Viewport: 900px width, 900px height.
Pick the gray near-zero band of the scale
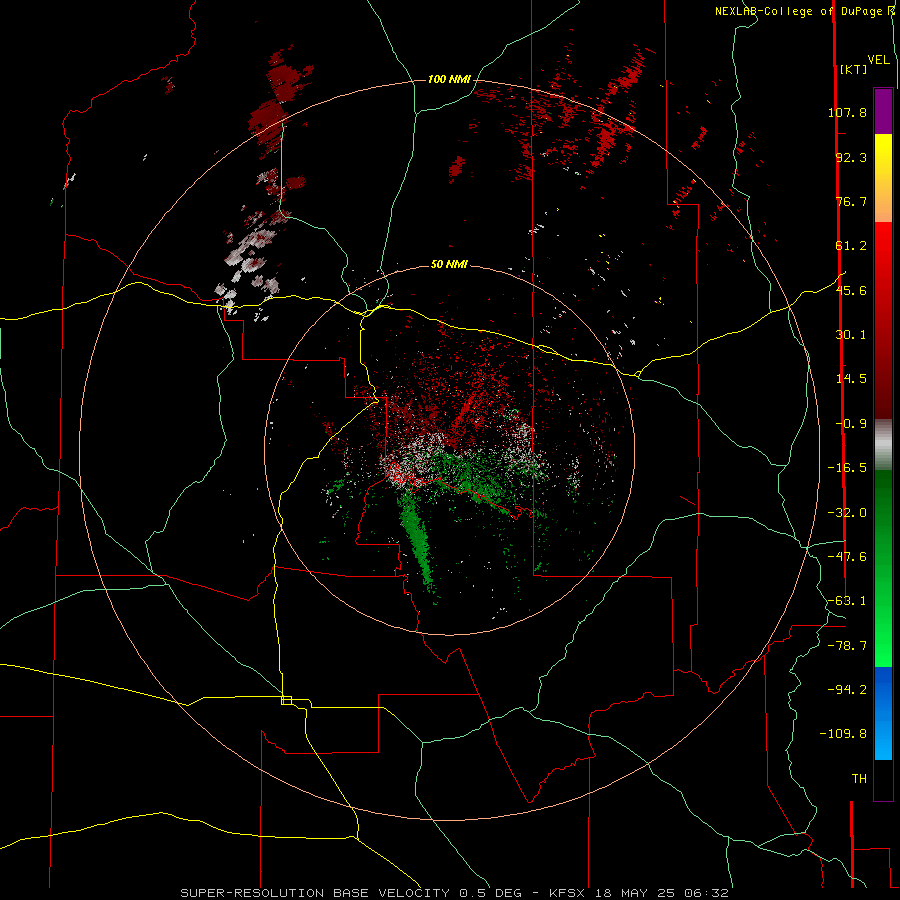883,444
